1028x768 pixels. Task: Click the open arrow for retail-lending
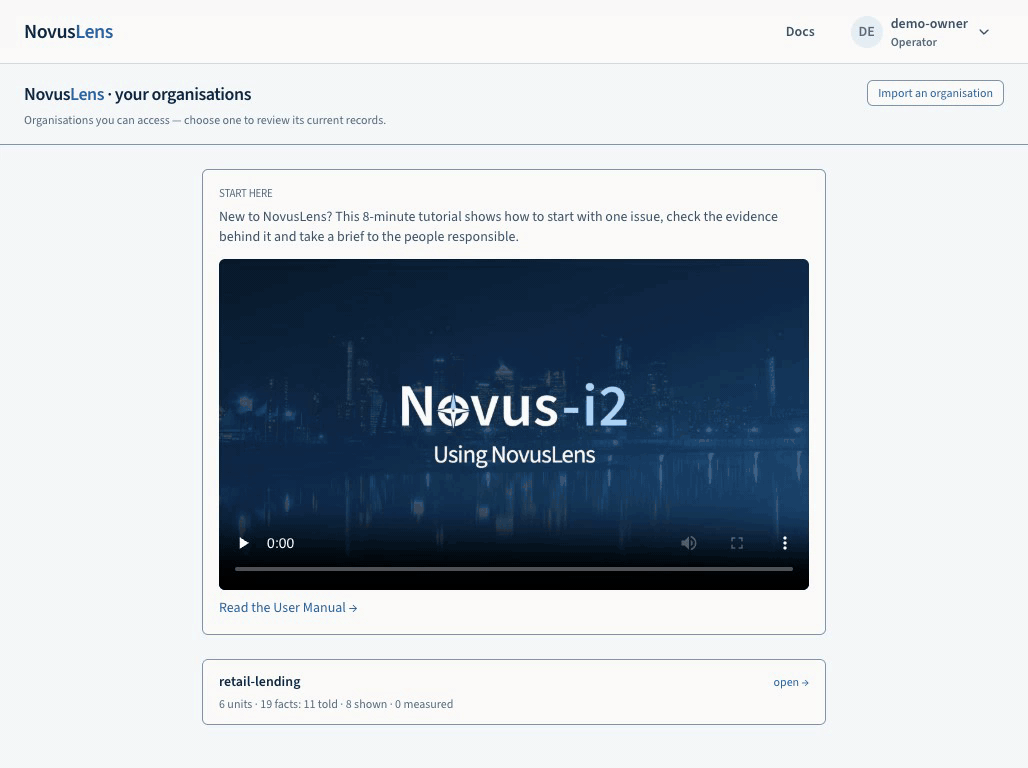click(x=791, y=682)
